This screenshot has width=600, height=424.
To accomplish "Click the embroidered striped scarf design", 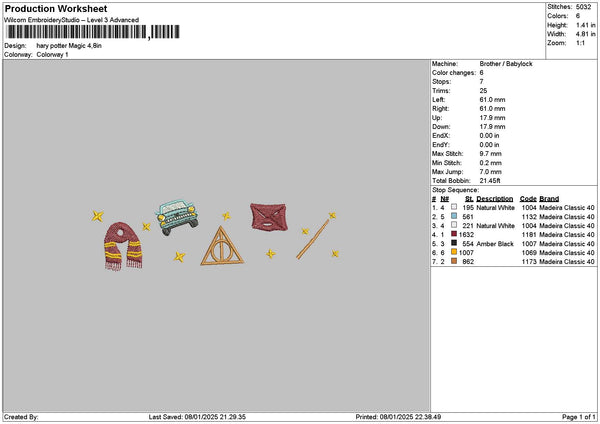I will pos(123,246).
